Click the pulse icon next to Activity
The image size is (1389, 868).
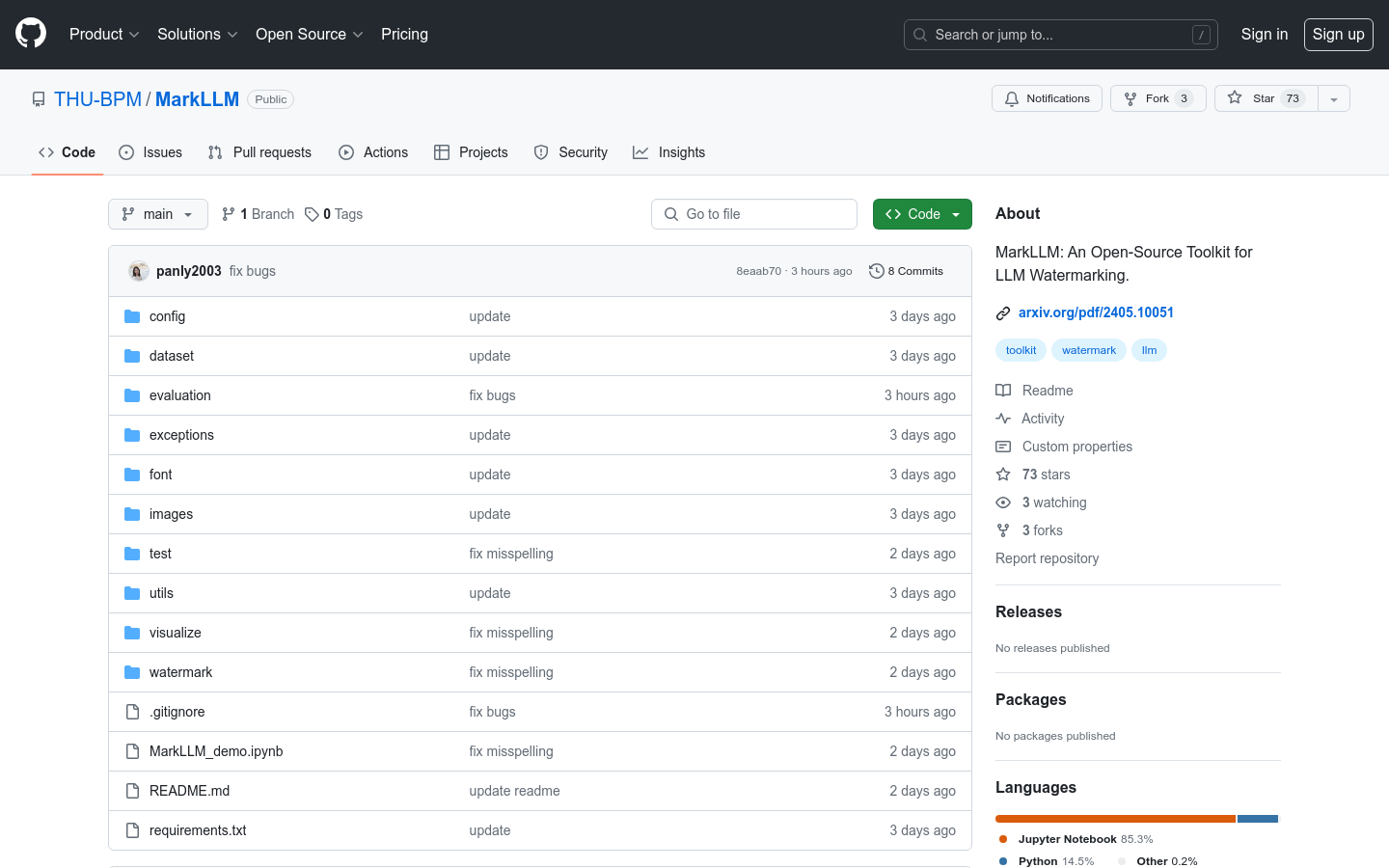[1003, 419]
